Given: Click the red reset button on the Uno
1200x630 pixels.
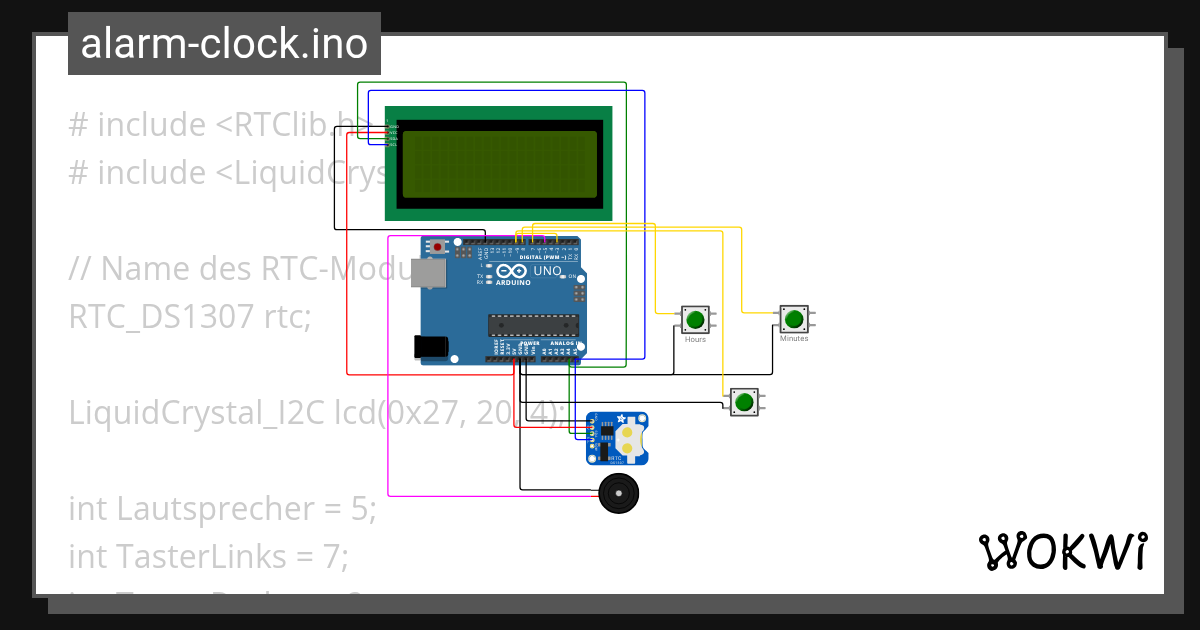Looking at the screenshot, I should 438,247.
